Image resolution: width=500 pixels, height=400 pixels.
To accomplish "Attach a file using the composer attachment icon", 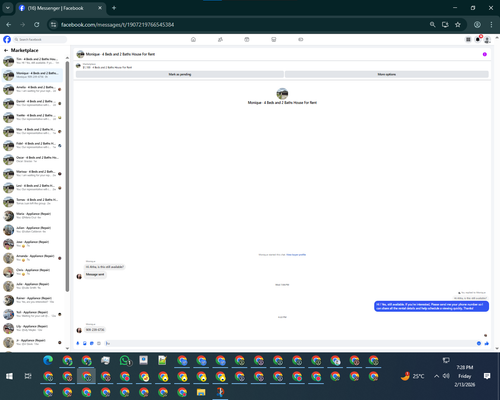I will [85, 343].
